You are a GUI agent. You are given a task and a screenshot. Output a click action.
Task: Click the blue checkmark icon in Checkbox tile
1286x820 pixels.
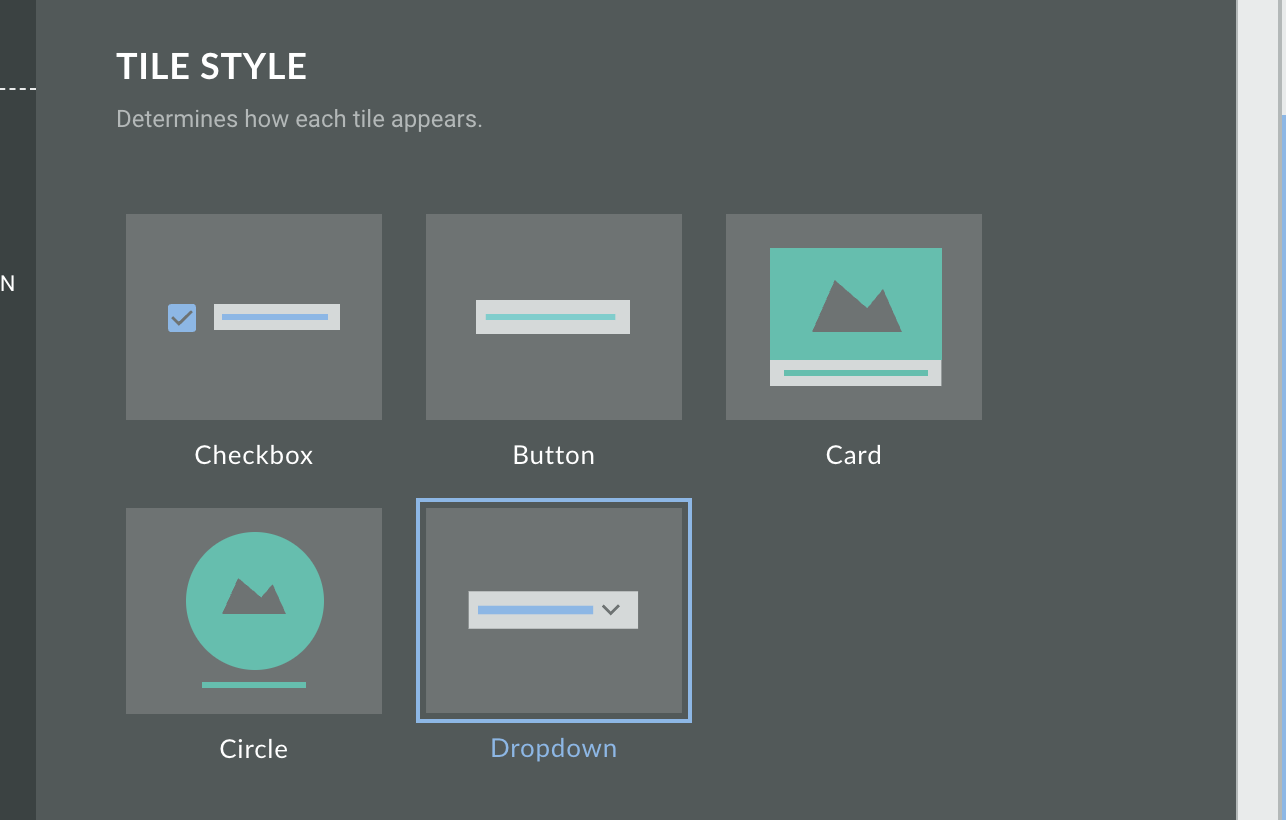(182, 318)
